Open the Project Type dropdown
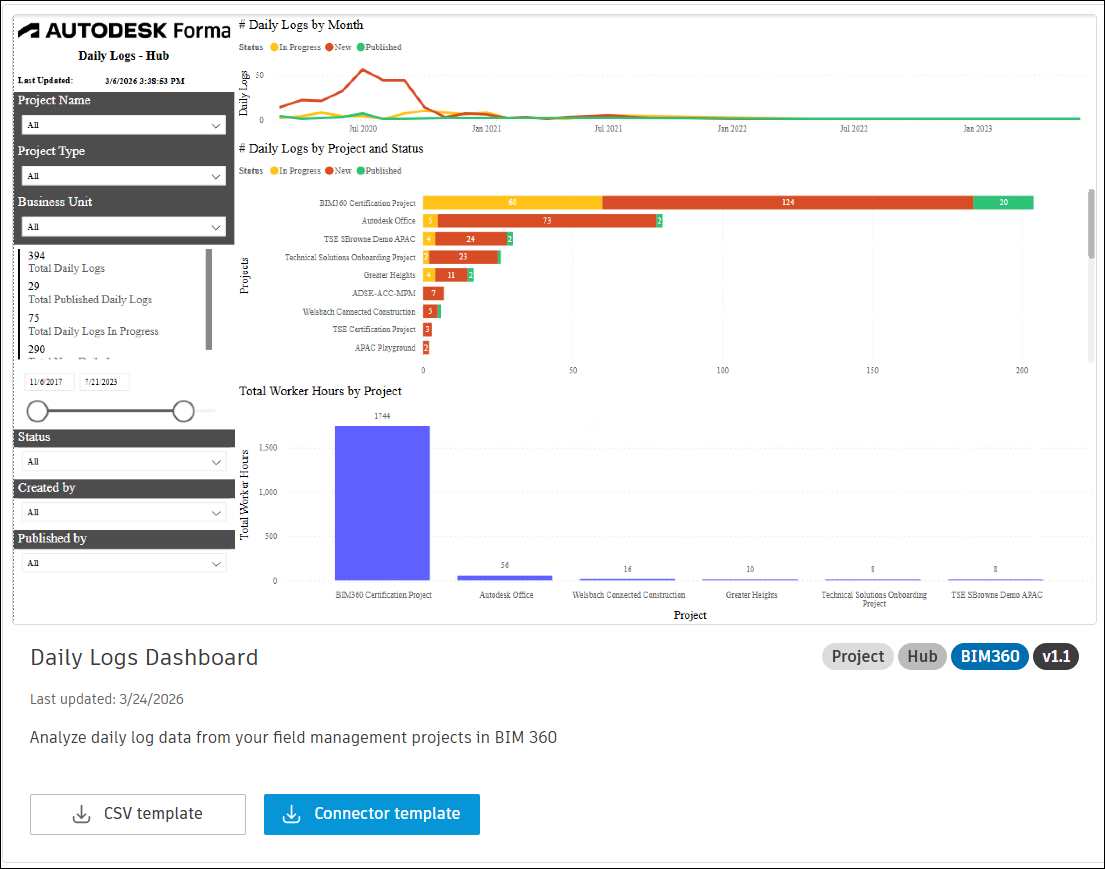 tap(124, 175)
